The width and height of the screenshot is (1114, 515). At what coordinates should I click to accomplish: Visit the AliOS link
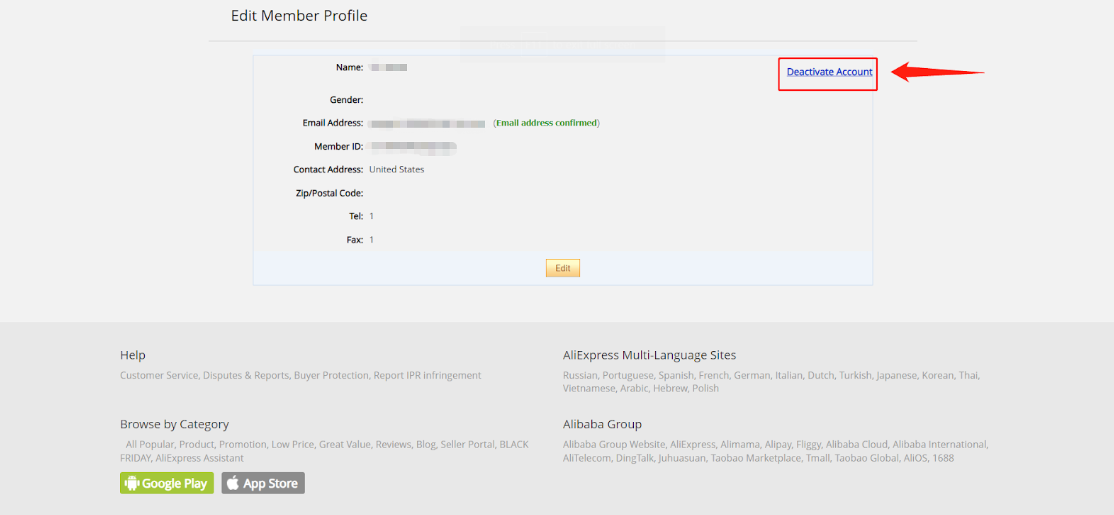[x=915, y=458]
